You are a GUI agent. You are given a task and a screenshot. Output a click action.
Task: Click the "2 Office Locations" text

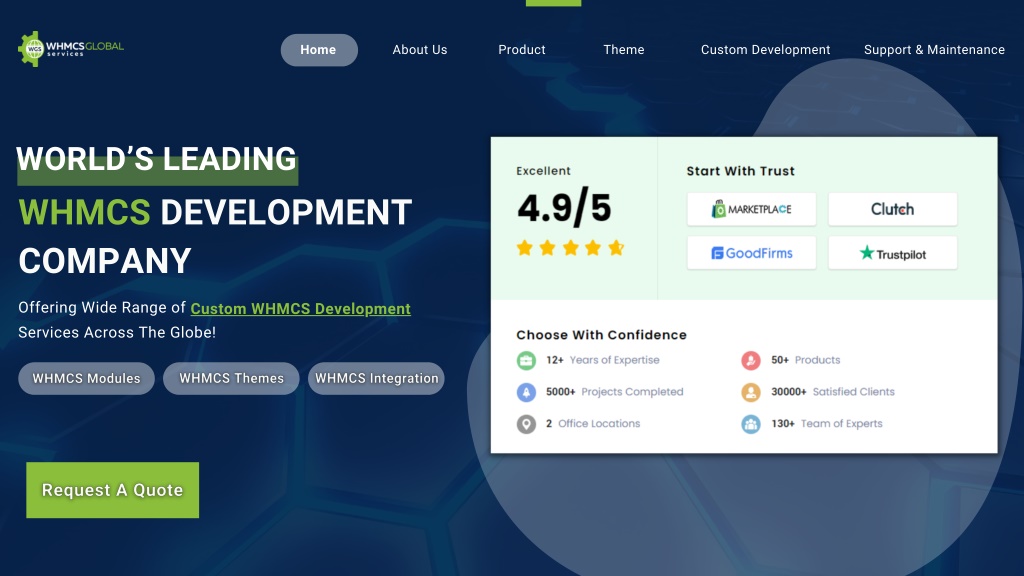[593, 424]
